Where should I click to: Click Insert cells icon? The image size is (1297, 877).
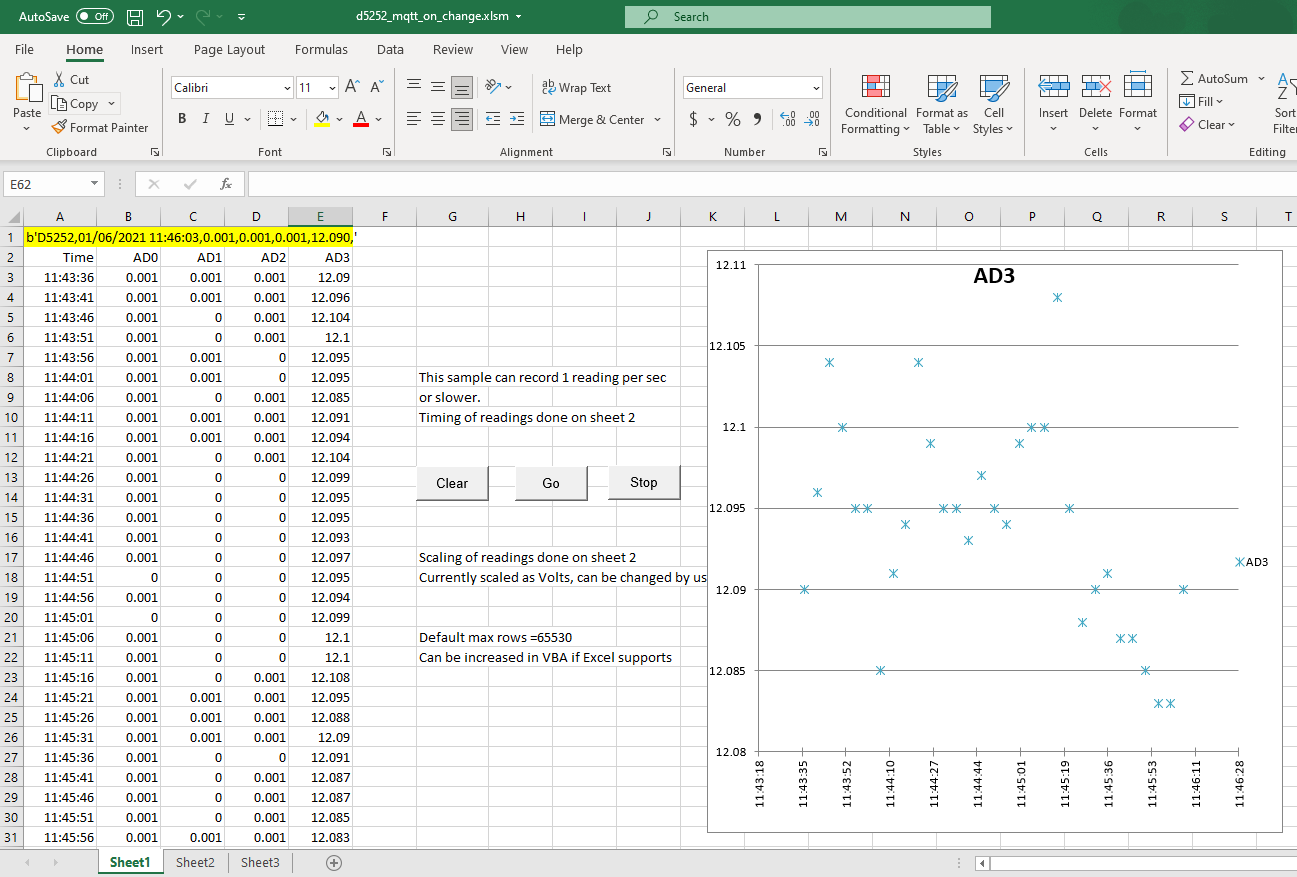point(1053,87)
